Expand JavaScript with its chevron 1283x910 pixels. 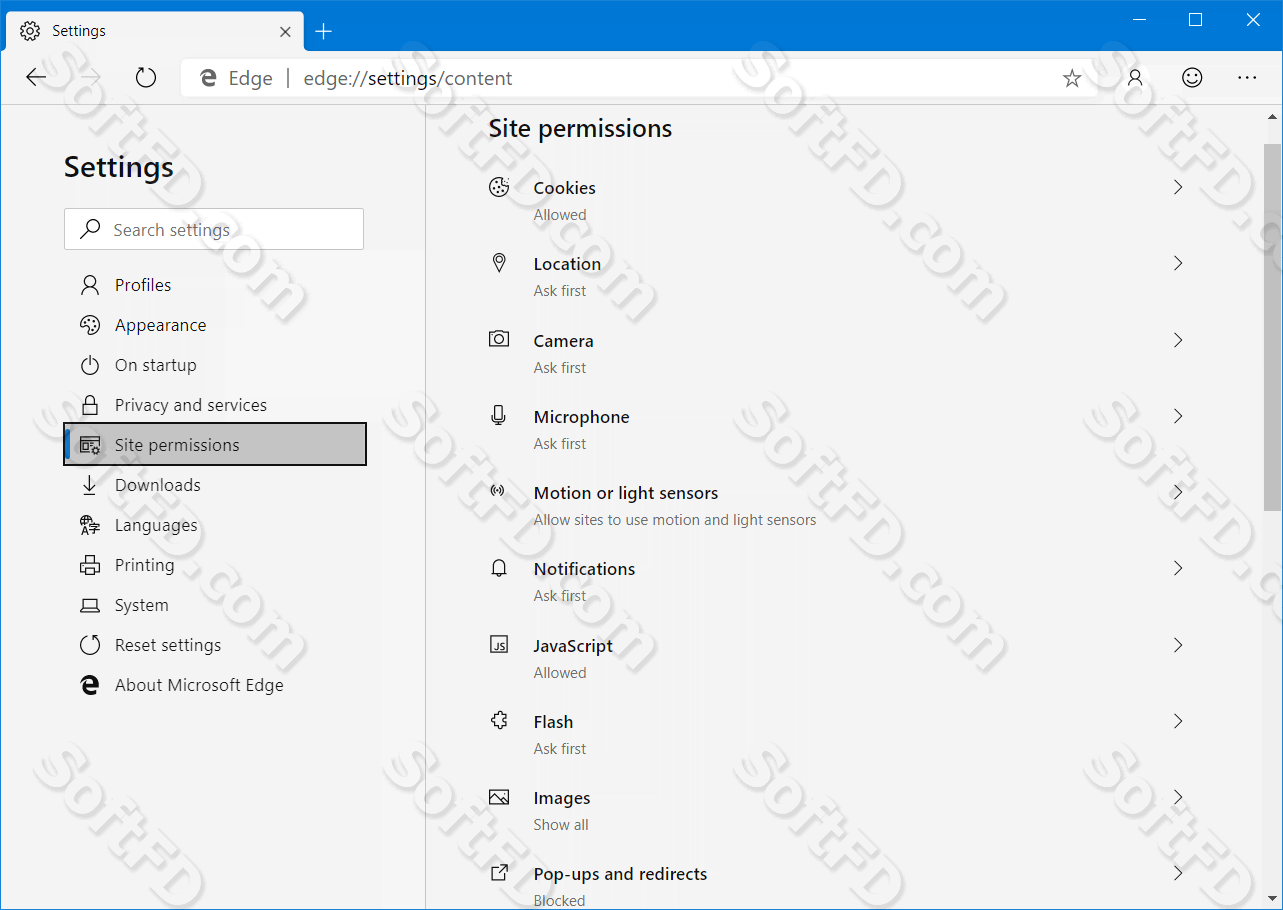pyautogui.click(x=1178, y=645)
